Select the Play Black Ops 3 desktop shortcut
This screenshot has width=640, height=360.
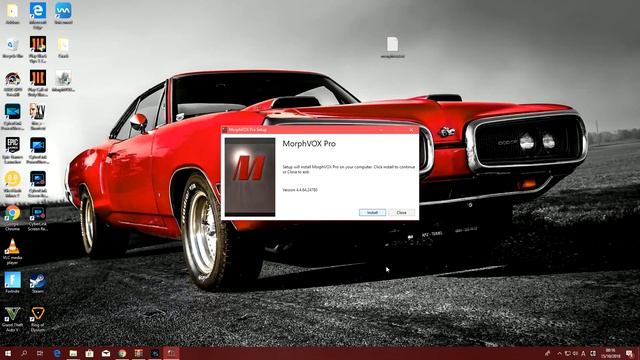38,49
